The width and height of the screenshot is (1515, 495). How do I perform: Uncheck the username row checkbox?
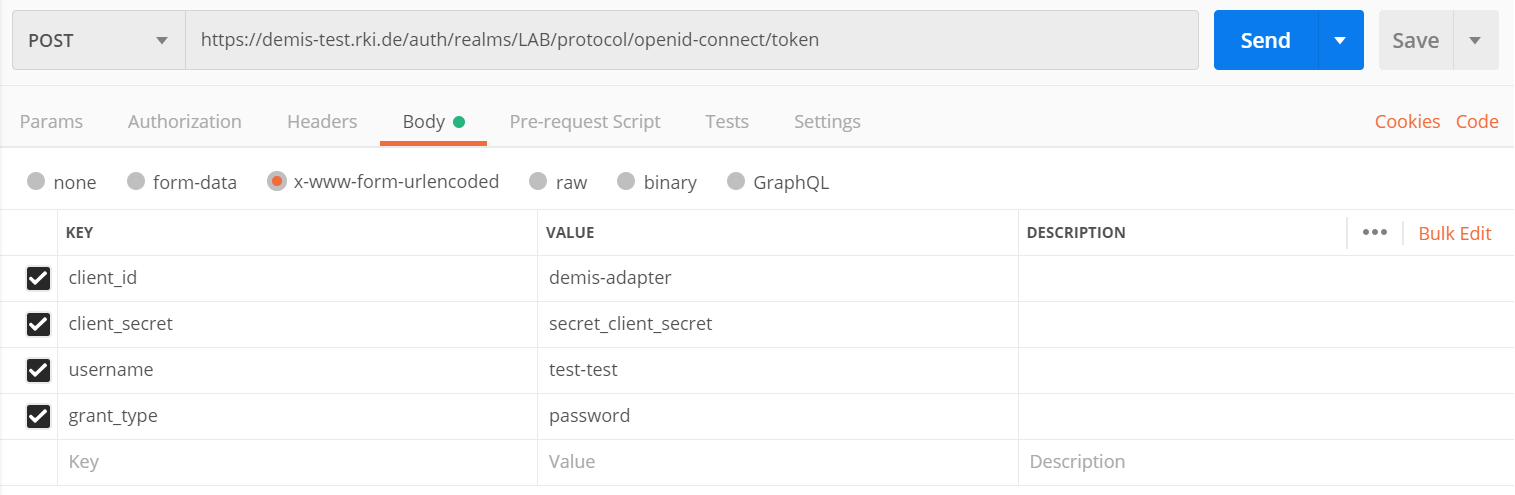pyautogui.click(x=38, y=370)
